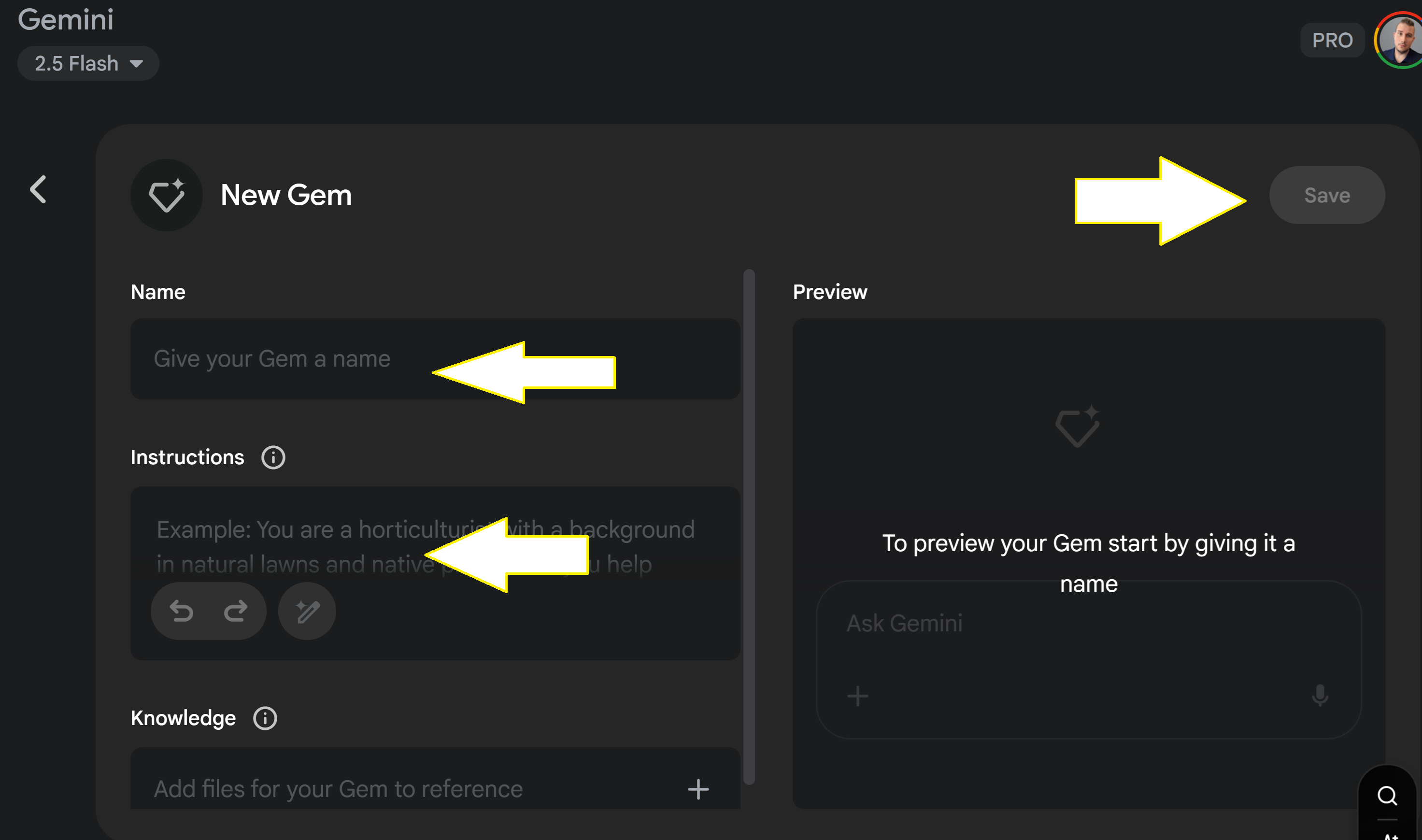This screenshot has width=1422, height=840.
Task: Click the New Gem diamond avatar icon
Action: pyautogui.click(x=166, y=195)
